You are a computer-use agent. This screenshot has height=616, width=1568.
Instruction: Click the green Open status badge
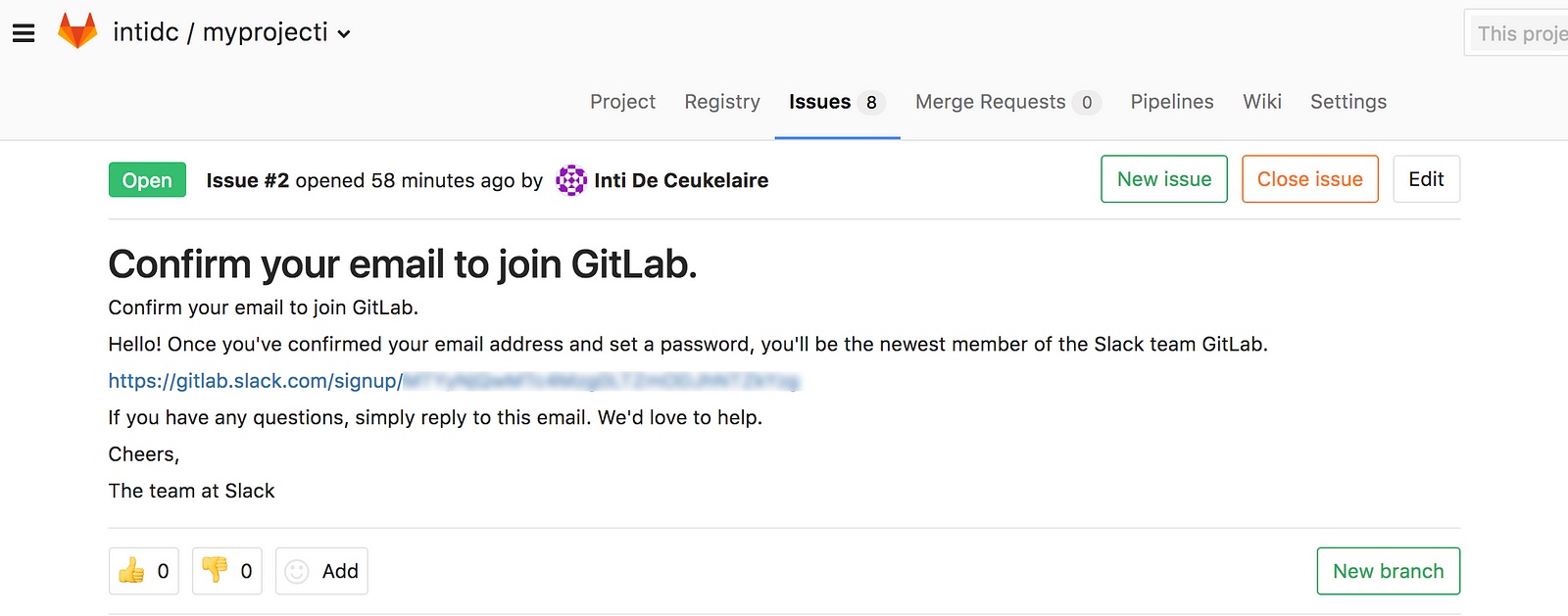147,180
